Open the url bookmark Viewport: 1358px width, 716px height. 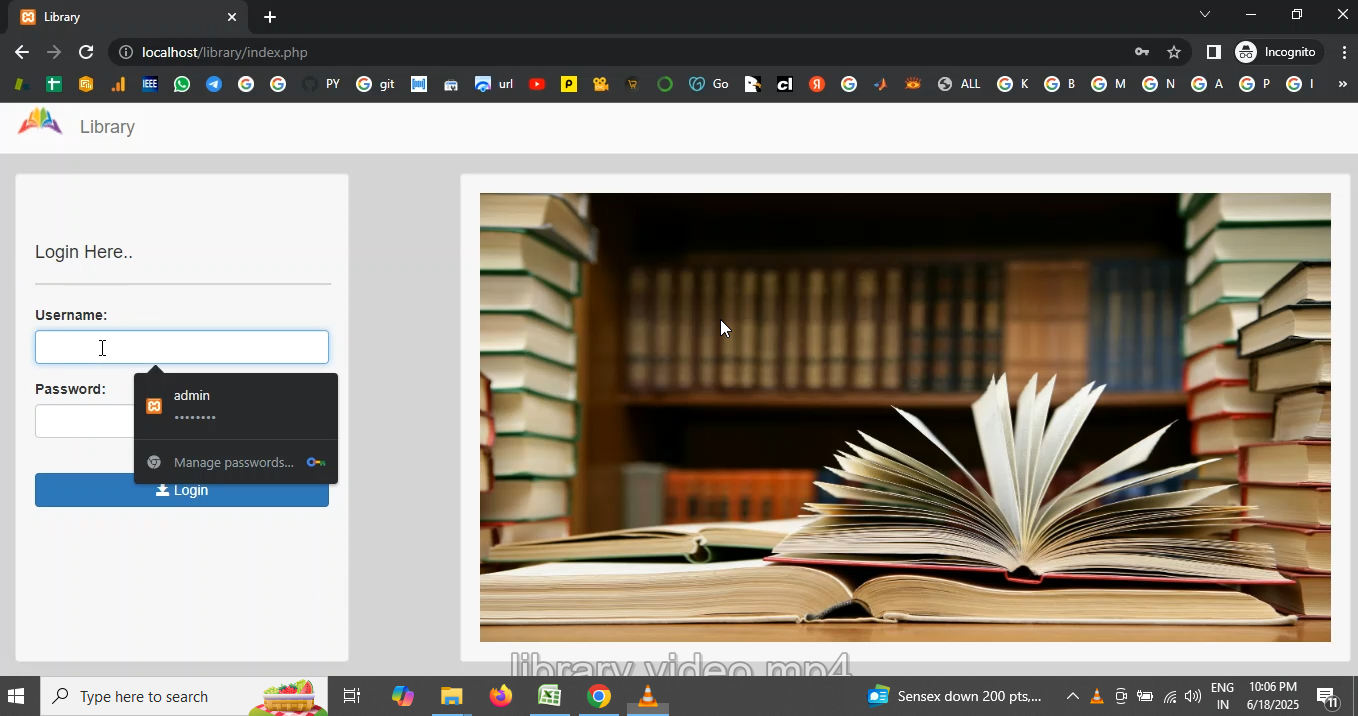494,84
